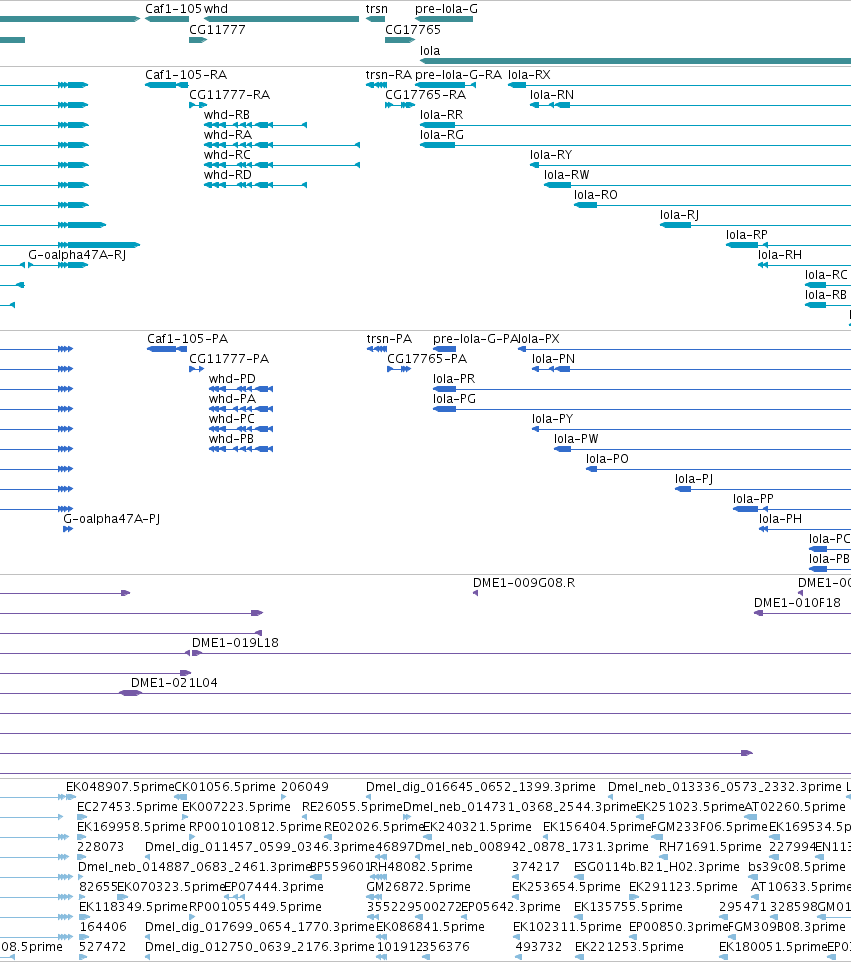Image resolution: width=851 pixels, height=962 pixels.
Task: Click the CG17765 gene label
Action: (x=413, y=29)
